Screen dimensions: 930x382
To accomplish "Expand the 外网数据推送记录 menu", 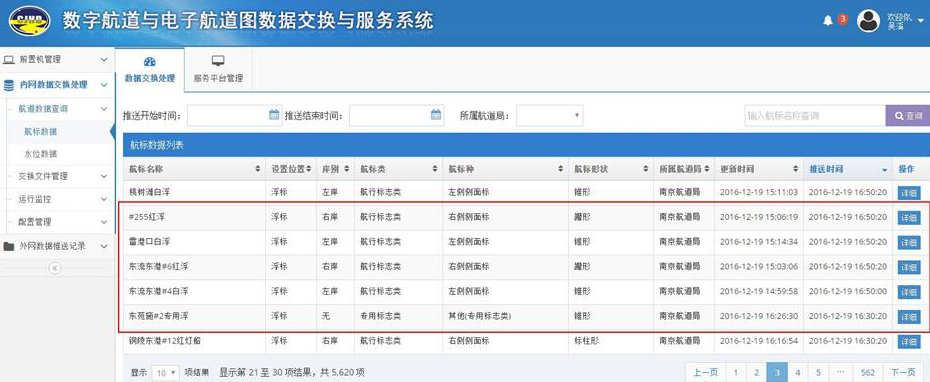I will click(104, 246).
